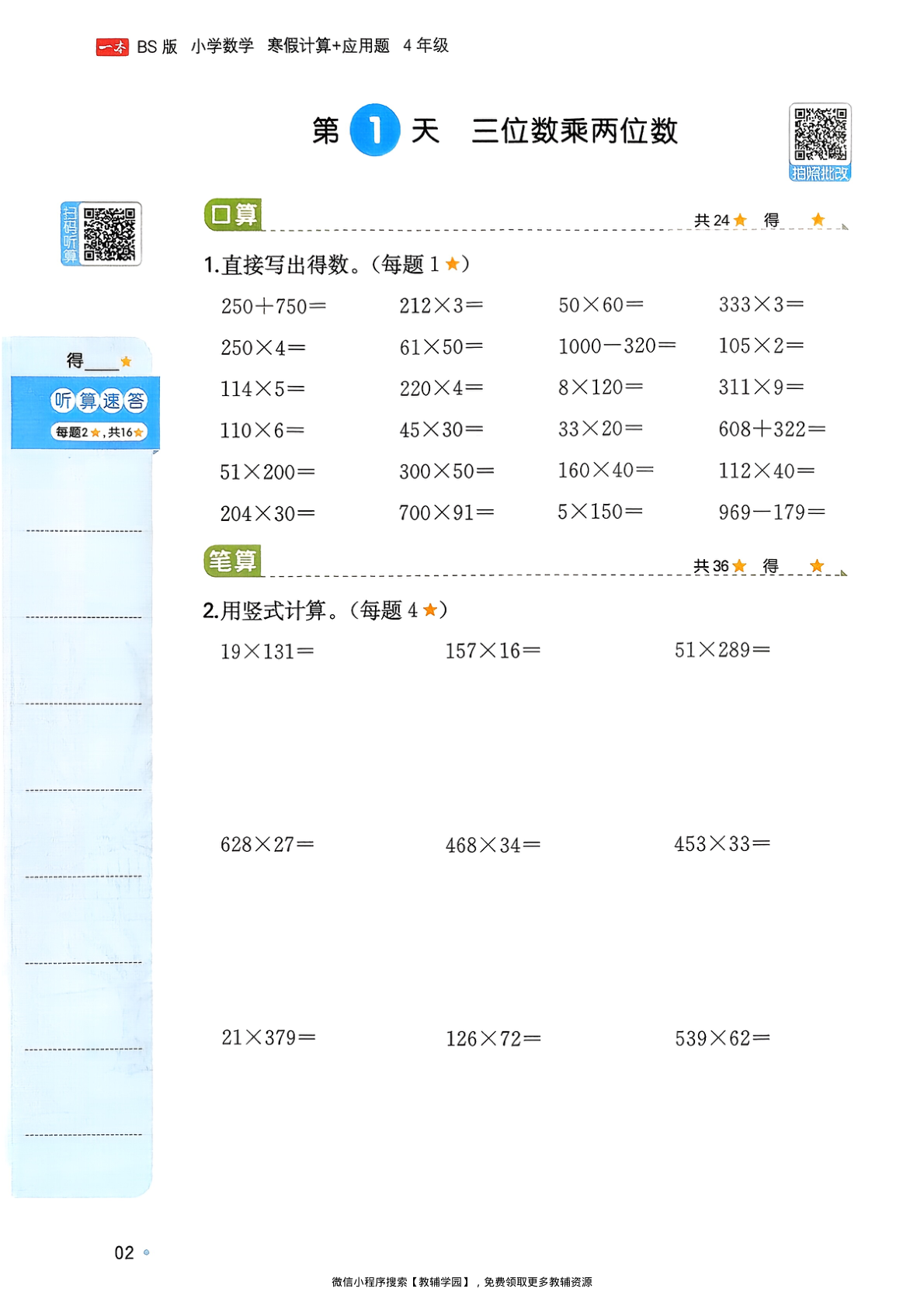Click the star after 共 24
Screen dimensions: 924x1306
click(740, 220)
